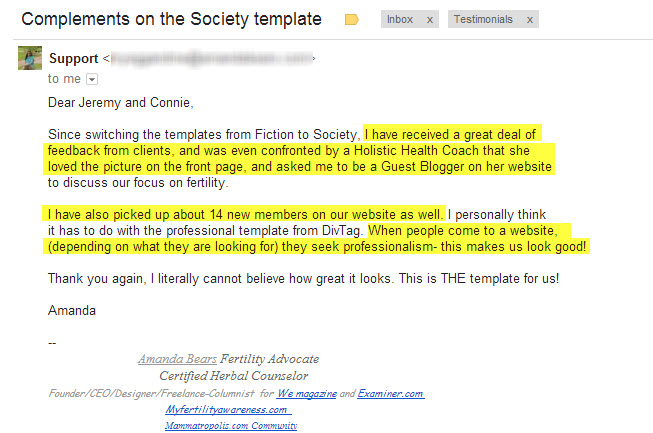653x433 pixels.
Task: Toggle the yellow importance marker icon
Action: (x=351, y=20)
